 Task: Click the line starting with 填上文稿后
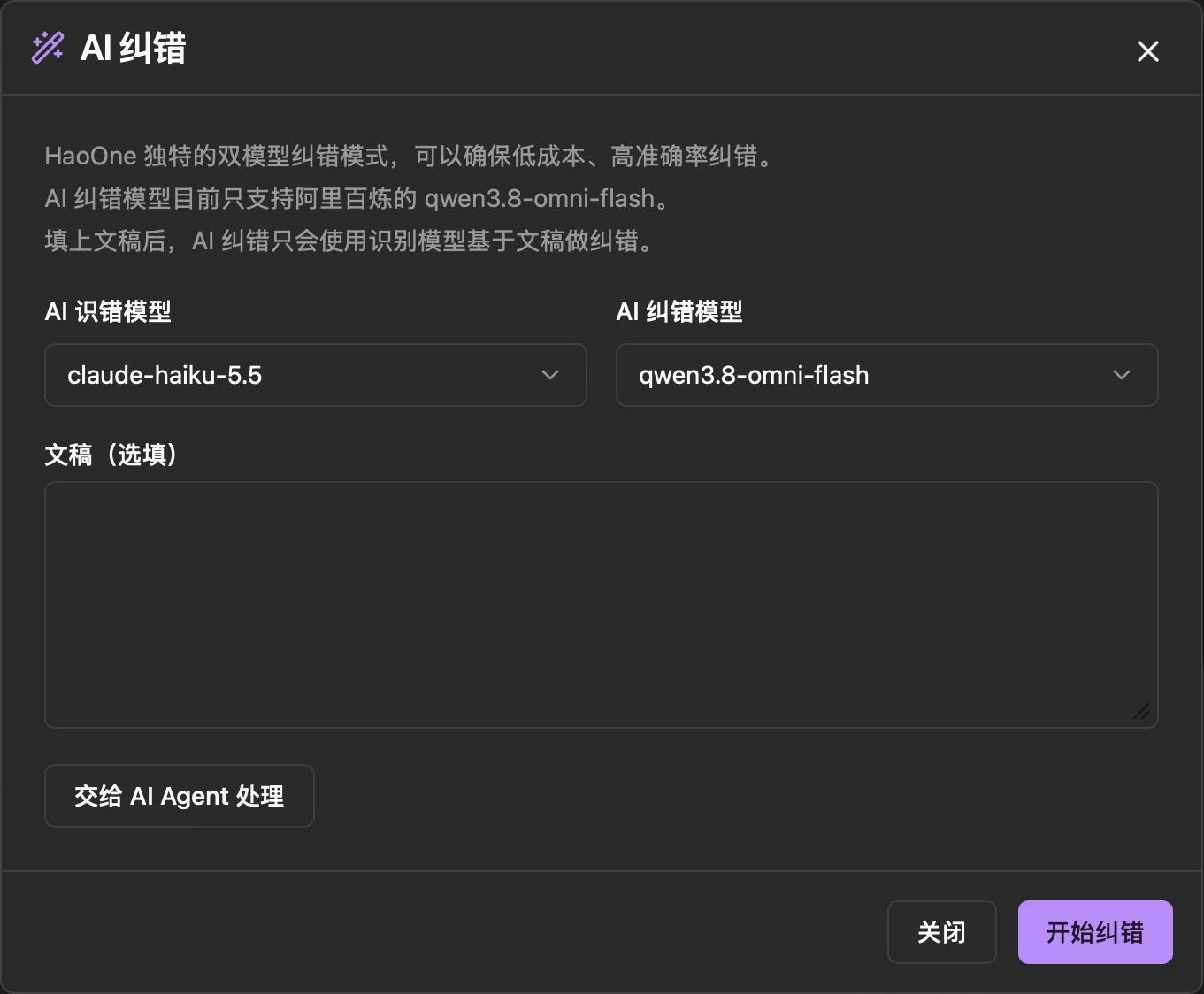(x=351, y=241)
